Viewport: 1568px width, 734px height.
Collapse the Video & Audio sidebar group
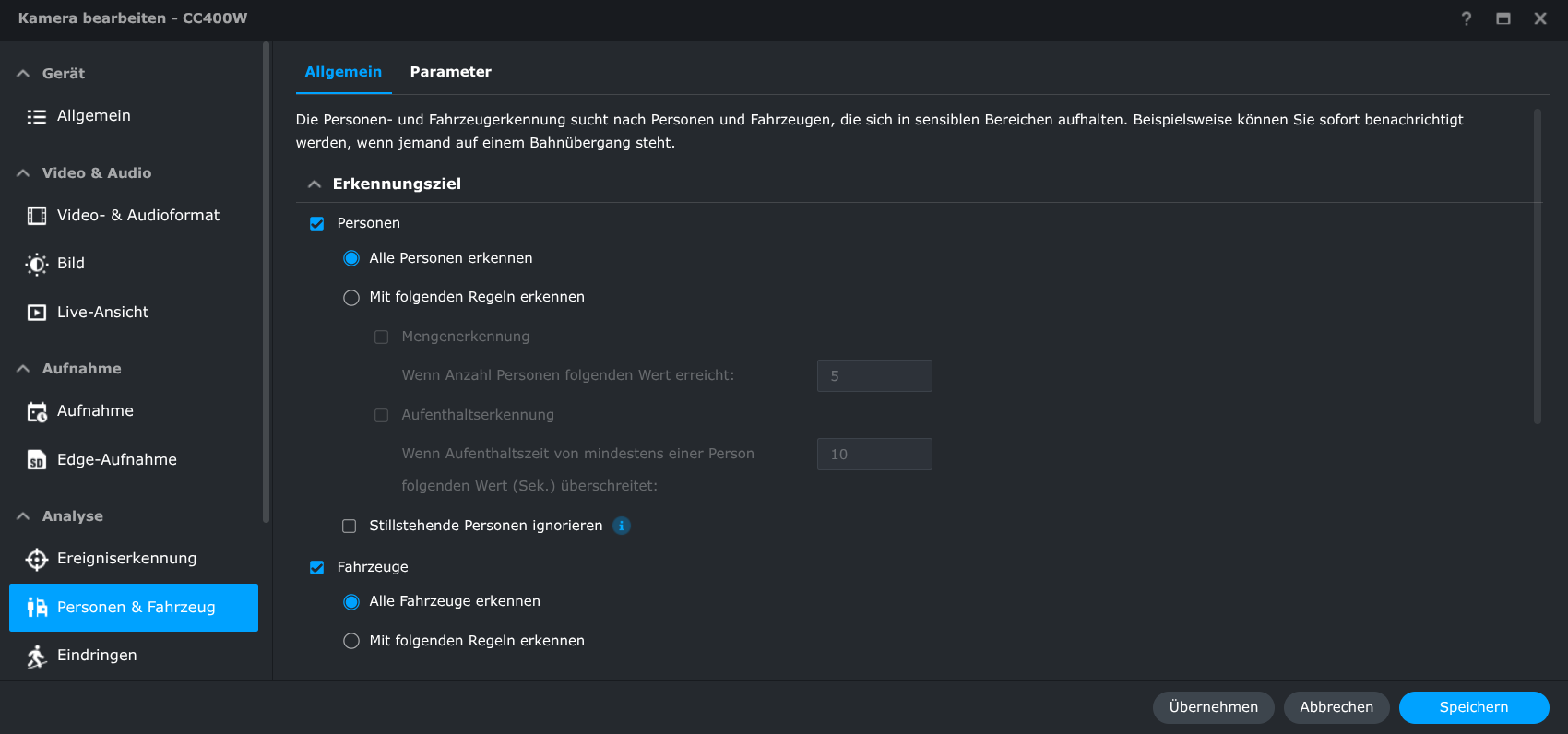tap(23, 173)
